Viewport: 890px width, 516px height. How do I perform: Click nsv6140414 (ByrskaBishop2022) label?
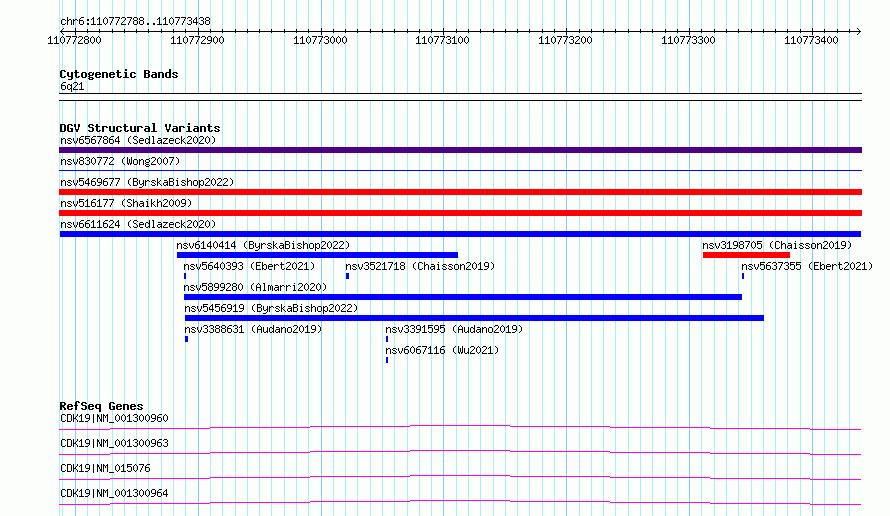click(263, 245)
